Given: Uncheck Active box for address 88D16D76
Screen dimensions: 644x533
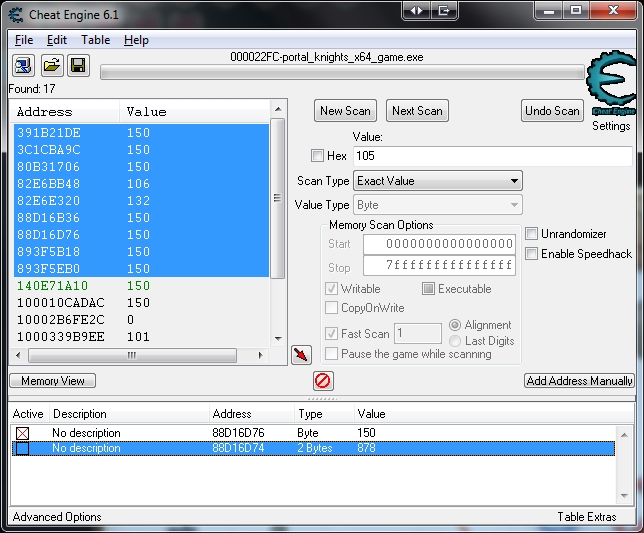Looking at the screenshot, I should point(22,433).
